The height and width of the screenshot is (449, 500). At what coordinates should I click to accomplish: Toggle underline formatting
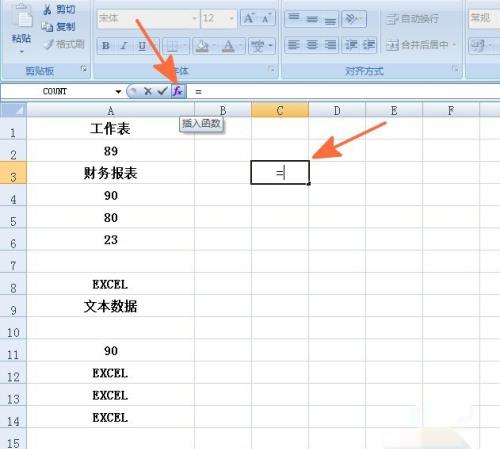tap(143, 46)
